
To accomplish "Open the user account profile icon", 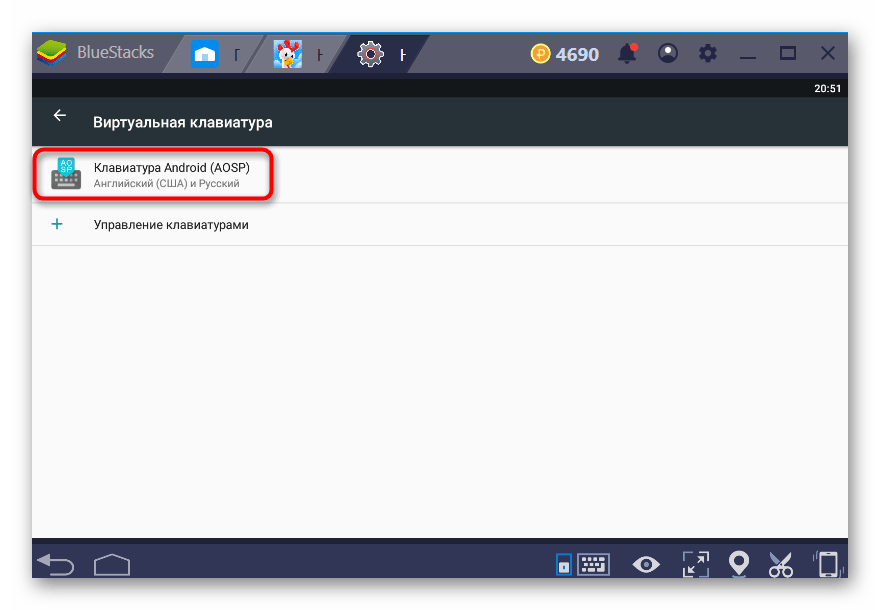I will (668, 53).
